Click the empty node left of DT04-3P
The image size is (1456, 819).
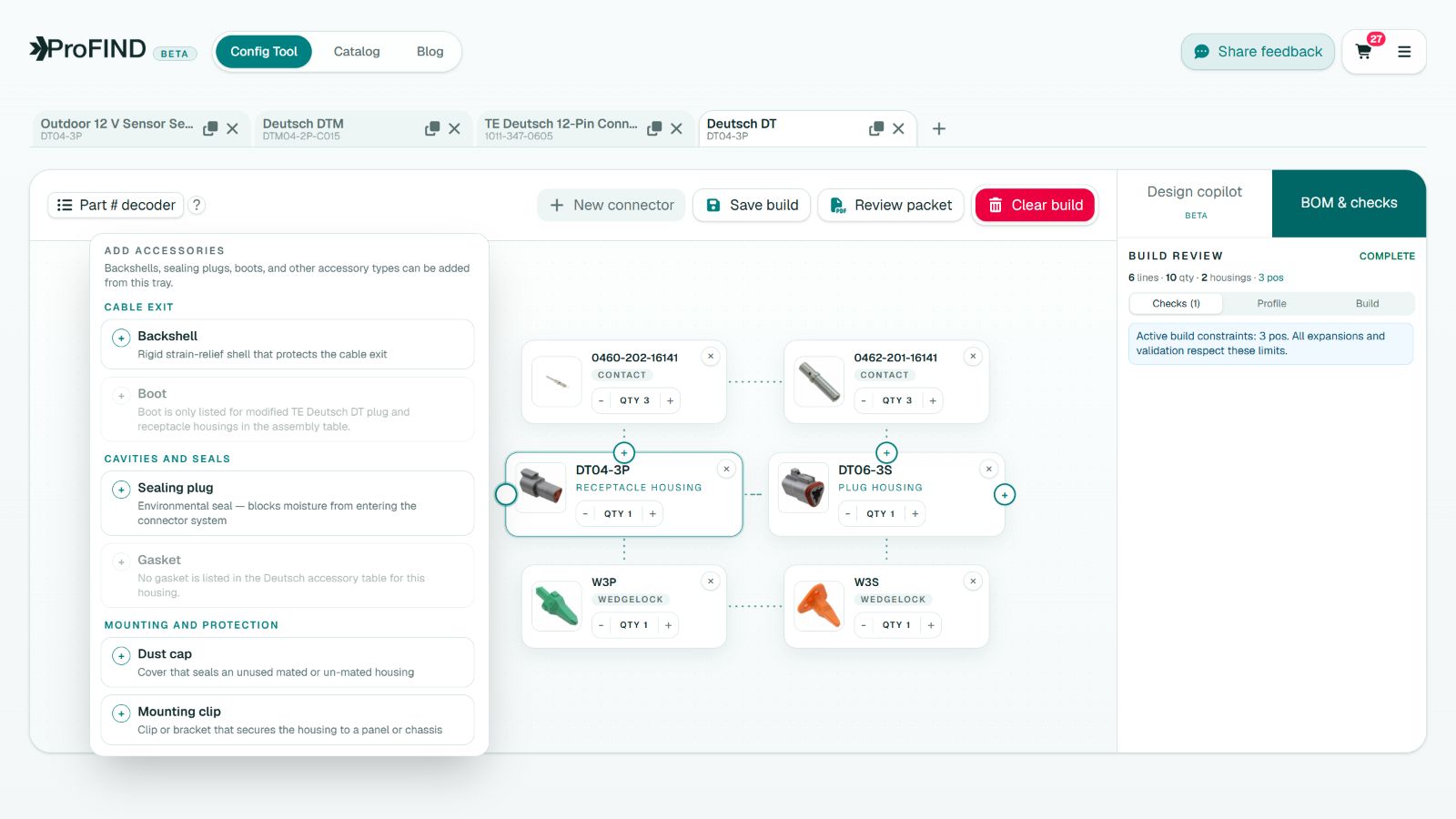[x=506, y=494]
